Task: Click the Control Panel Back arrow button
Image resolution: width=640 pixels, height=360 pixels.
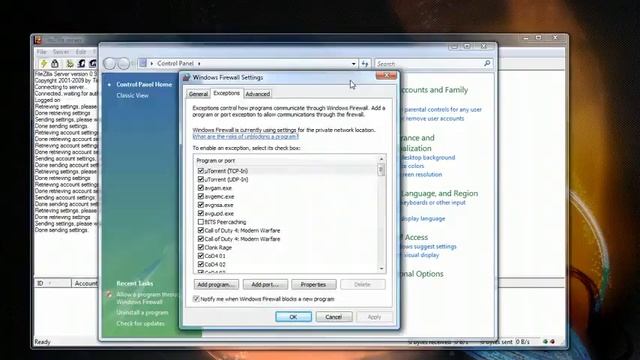Action: [109, 63]
